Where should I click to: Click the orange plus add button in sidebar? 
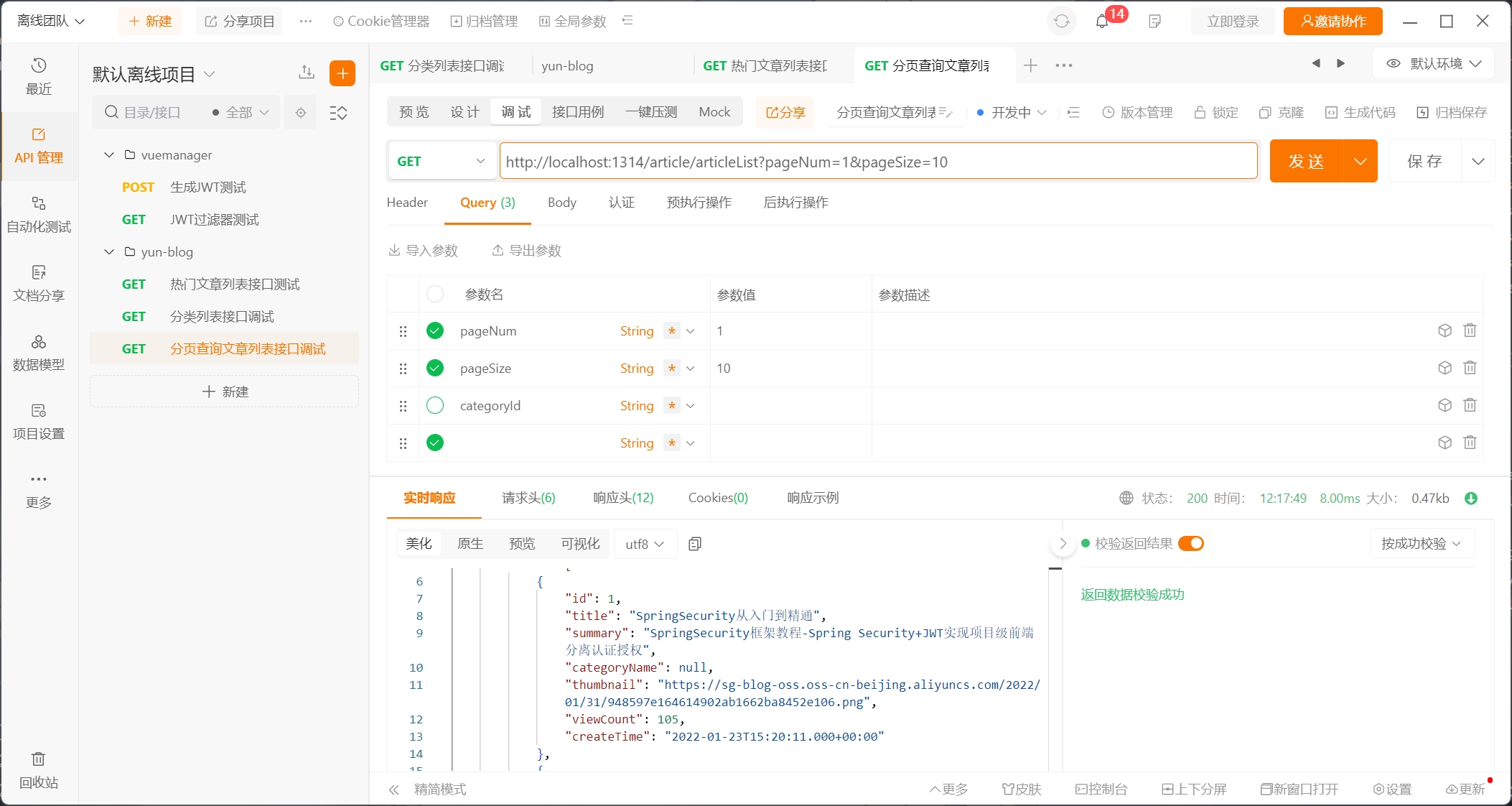(342, 73)
